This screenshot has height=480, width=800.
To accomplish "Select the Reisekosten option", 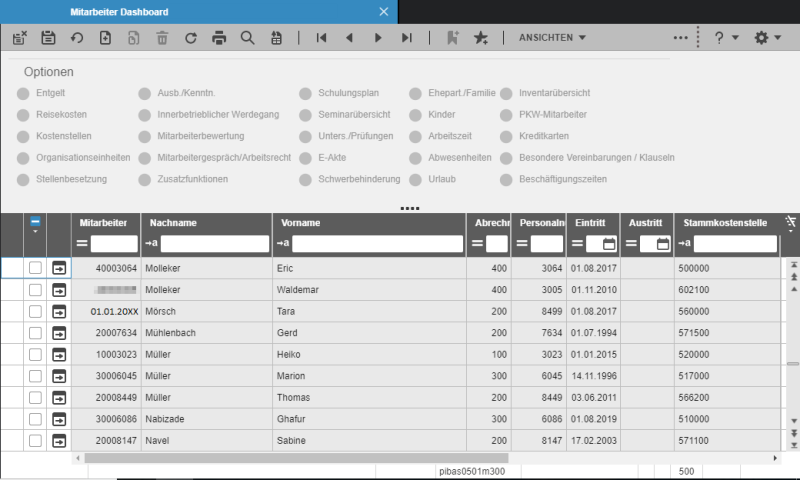I will [23, 115].
